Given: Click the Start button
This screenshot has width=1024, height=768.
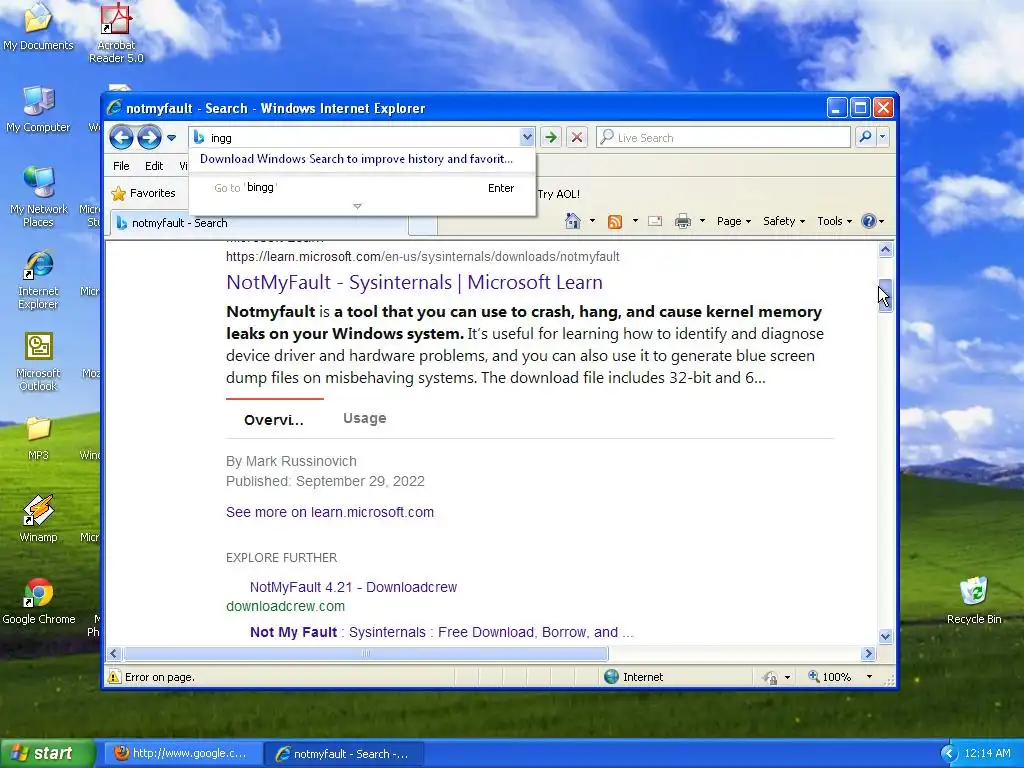Looking at the screenshot, I should (x=48, y=754).
